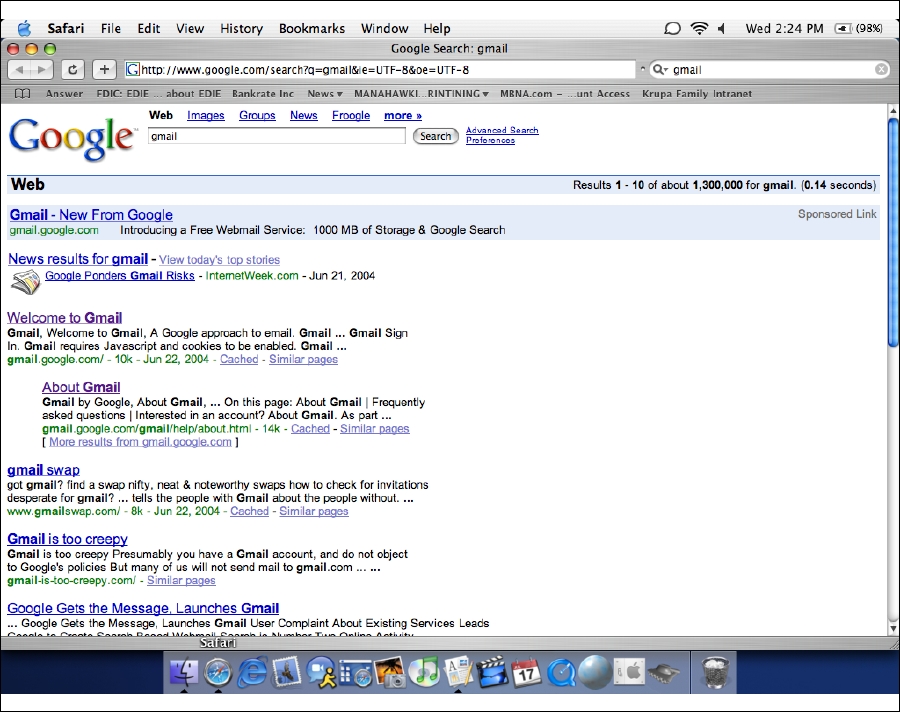This screenshot has width=900, height=712.
Task: Open the Google more » link
Action: 403,115
